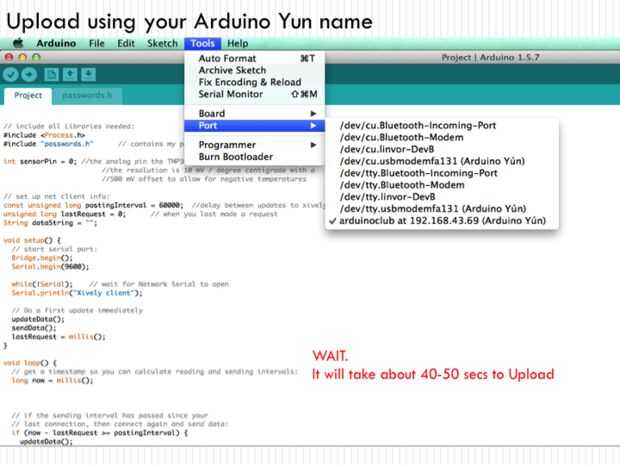Expand the Board submenu
620x465 pixels.
(x=254, y=113)
